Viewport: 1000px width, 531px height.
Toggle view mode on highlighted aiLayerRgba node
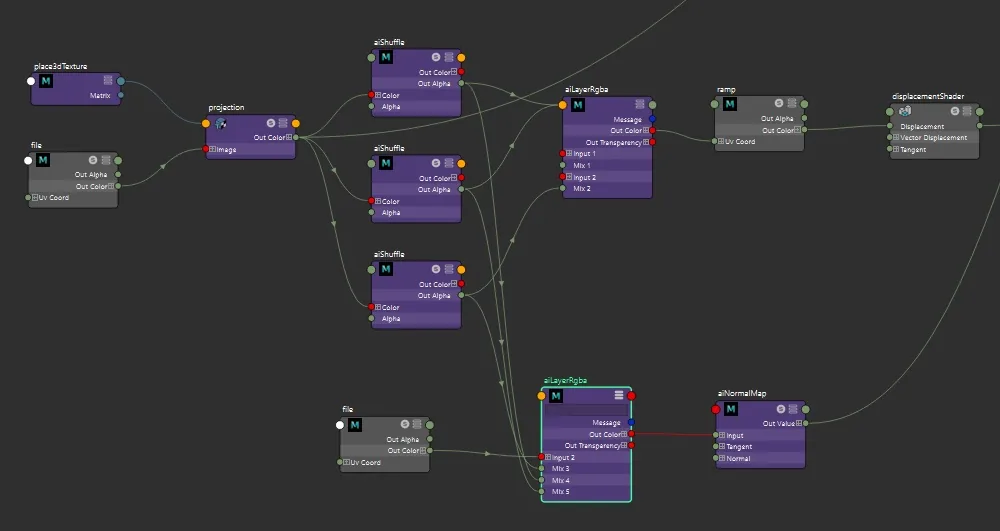tap(619, 395)
